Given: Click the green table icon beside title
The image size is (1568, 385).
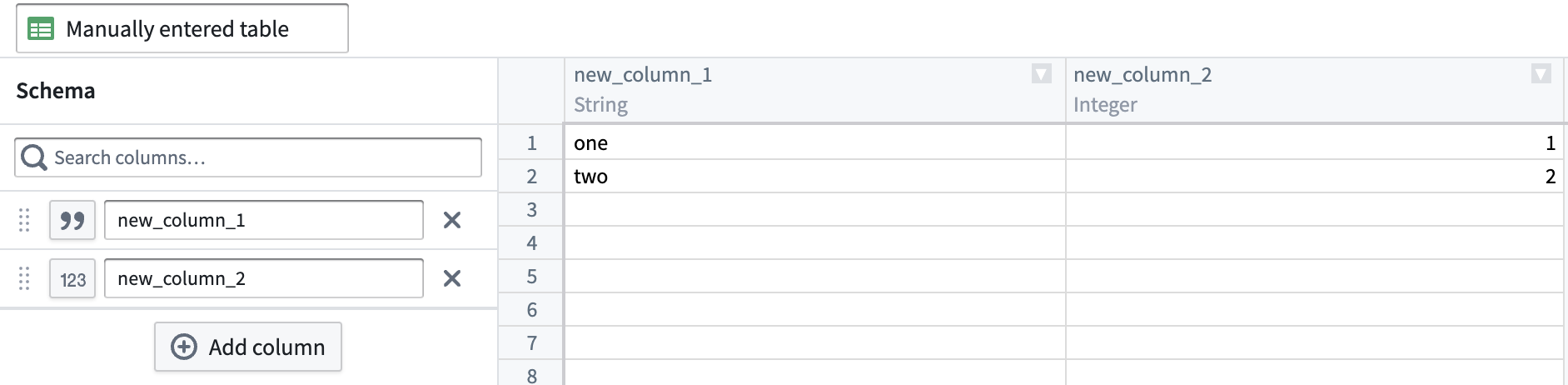Looking at the screenshot, I should point(40,29).
